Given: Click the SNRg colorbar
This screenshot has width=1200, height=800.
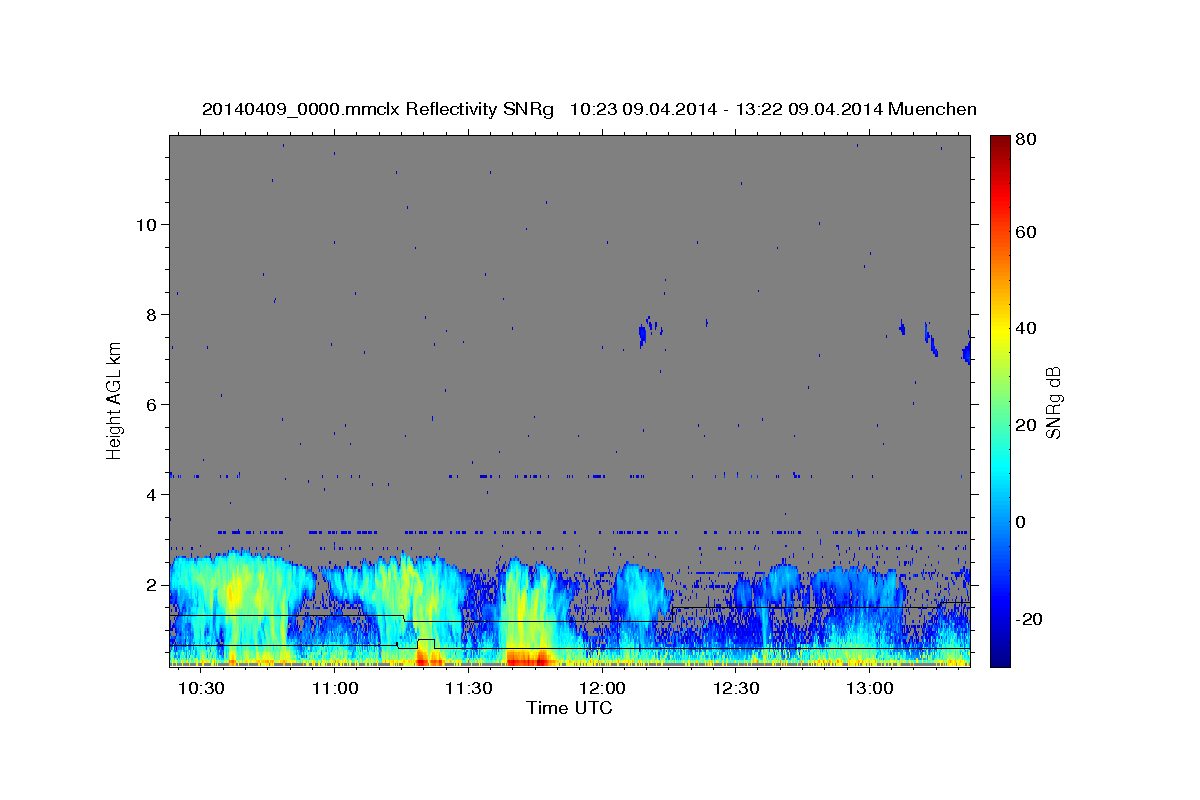Looking at the screenshot, I should (1000, 401).
